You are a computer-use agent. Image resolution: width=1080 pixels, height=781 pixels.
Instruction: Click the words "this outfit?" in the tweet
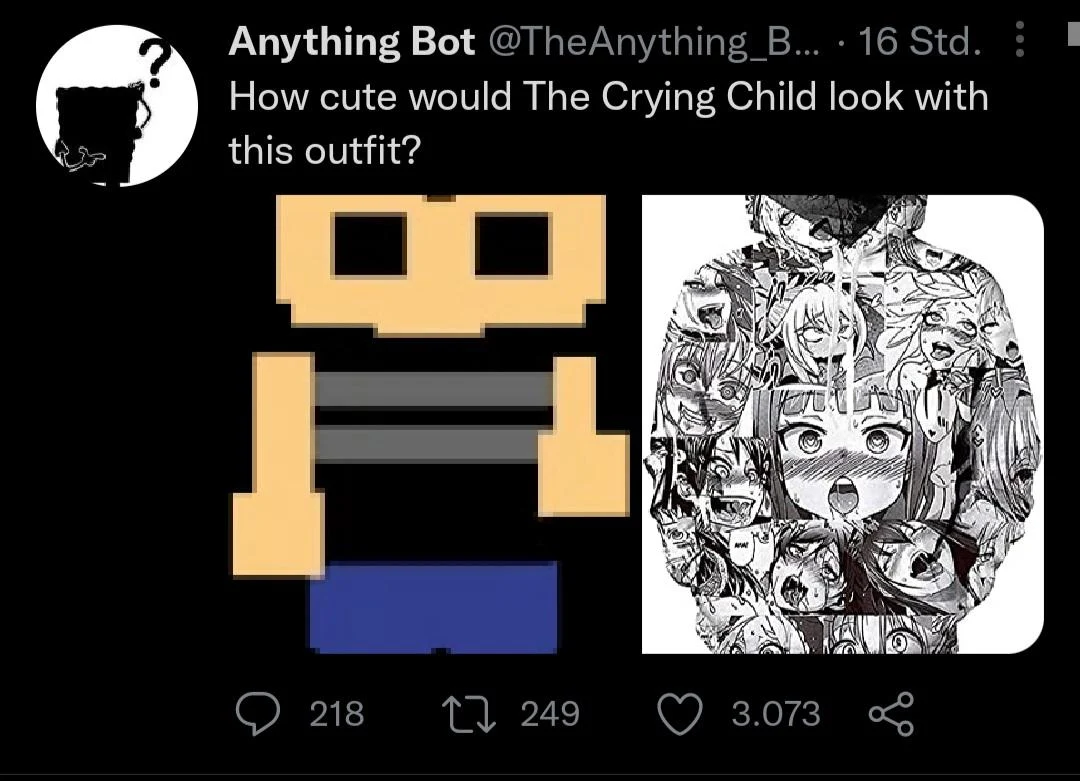click(x=327, y=151)
